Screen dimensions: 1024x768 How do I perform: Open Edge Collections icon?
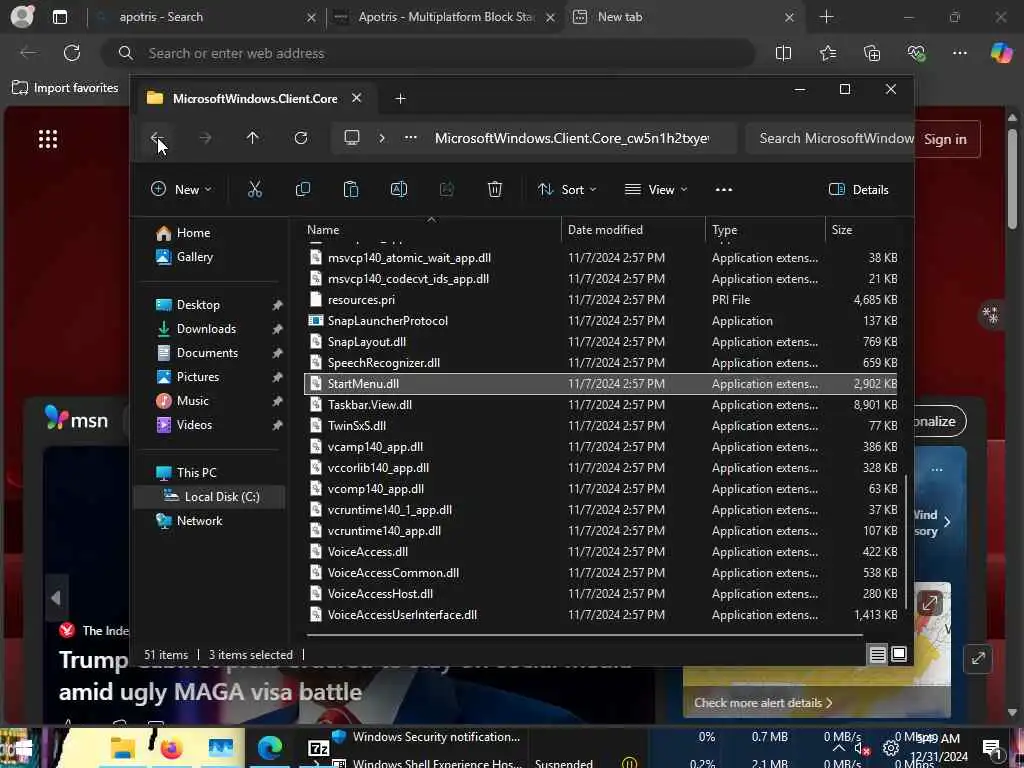(872, 54)
